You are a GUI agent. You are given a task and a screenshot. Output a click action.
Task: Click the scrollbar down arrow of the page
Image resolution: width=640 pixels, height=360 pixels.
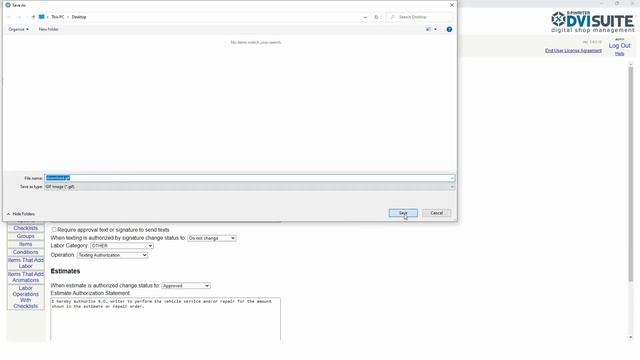[631, 337]
